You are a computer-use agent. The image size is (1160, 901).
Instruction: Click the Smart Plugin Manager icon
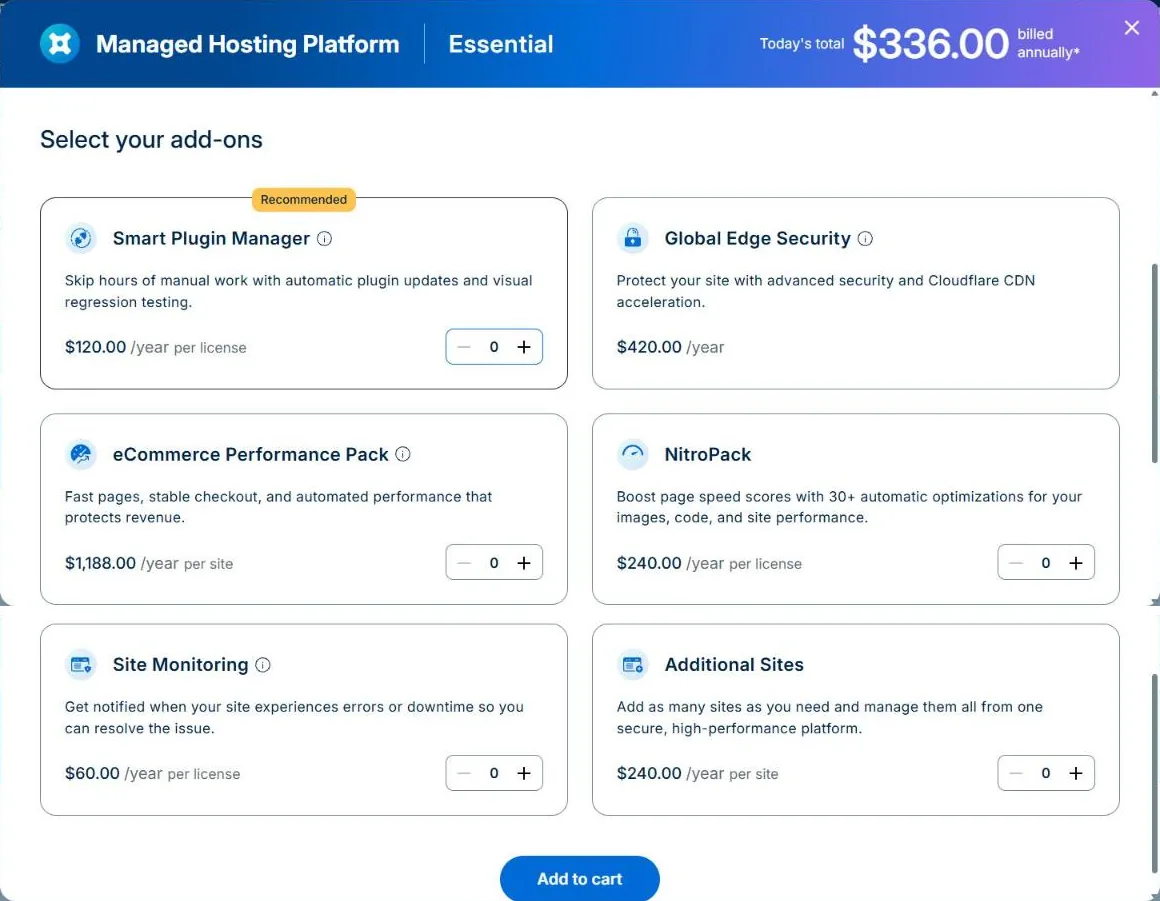81,238
